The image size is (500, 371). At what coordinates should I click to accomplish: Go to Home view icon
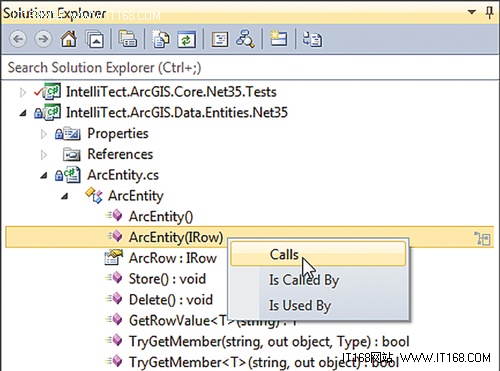pyautogui.click(x=69, y=39)
